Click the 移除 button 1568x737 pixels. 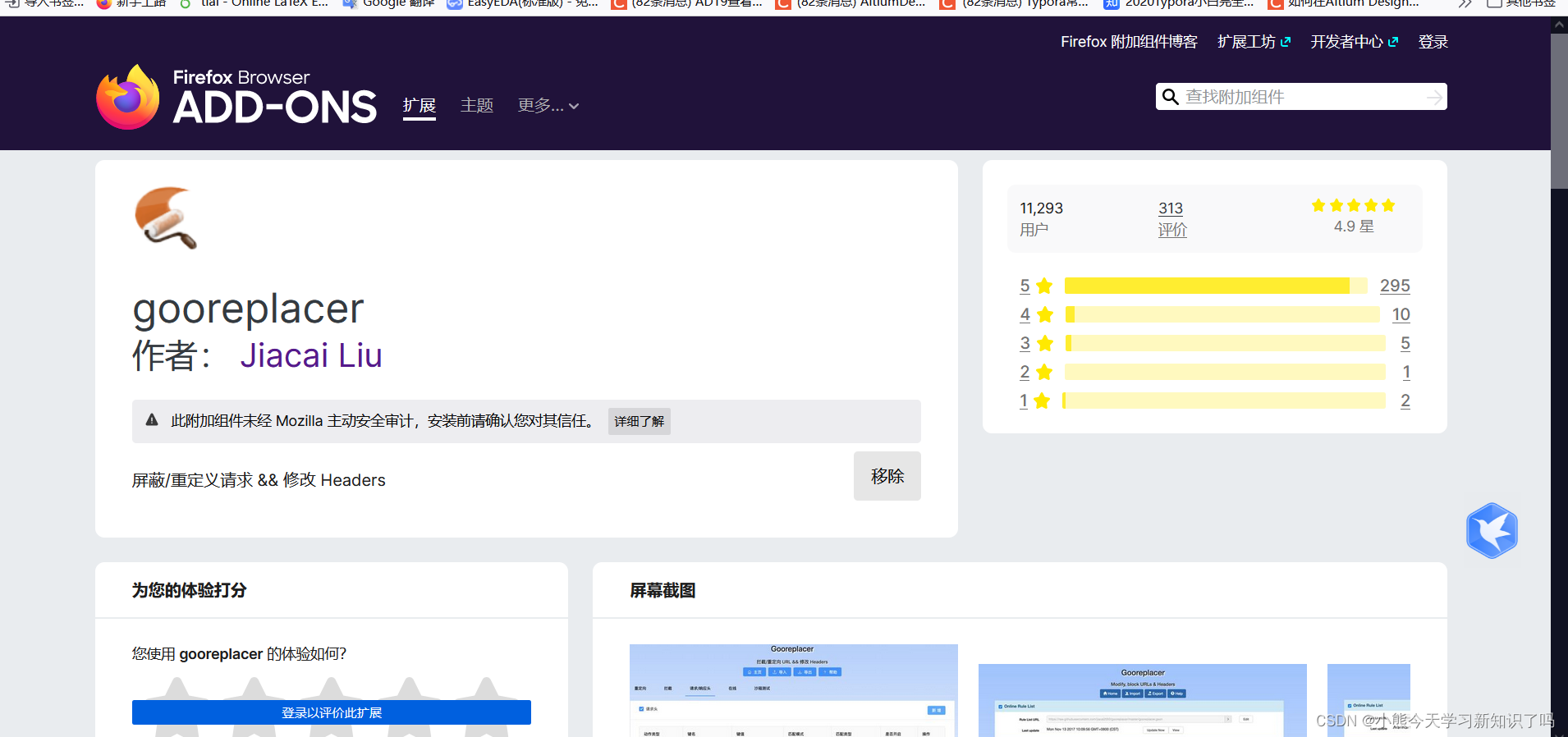click(x=887, y=476)
